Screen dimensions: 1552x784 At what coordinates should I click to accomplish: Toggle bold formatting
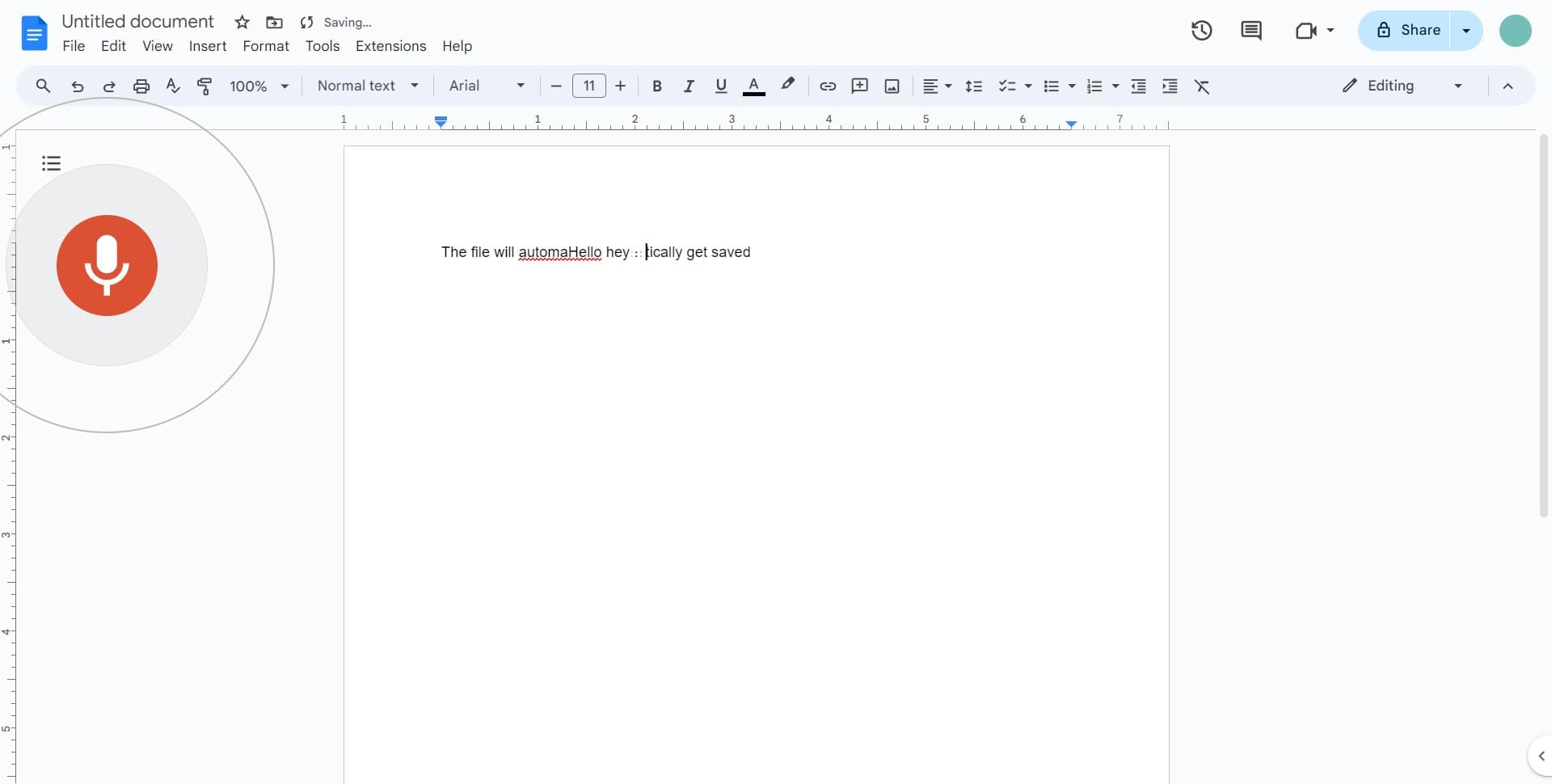(657, 86)
